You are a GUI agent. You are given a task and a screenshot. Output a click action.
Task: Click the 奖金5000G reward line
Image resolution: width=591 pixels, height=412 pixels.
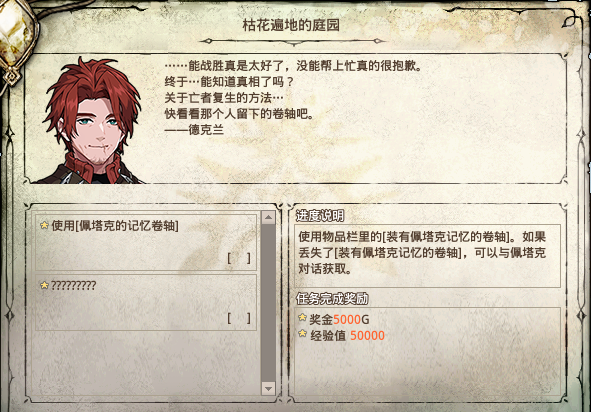click(334, 319)
